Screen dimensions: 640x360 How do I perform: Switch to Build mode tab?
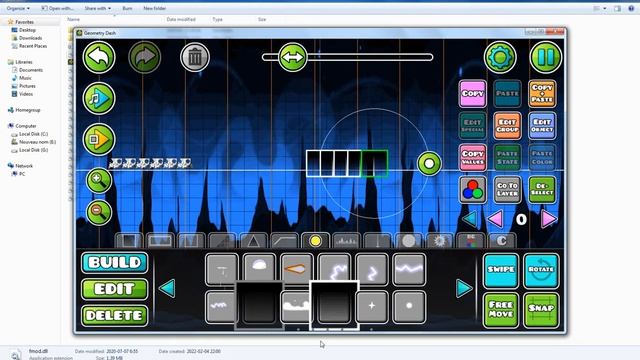tap(115, 262)
